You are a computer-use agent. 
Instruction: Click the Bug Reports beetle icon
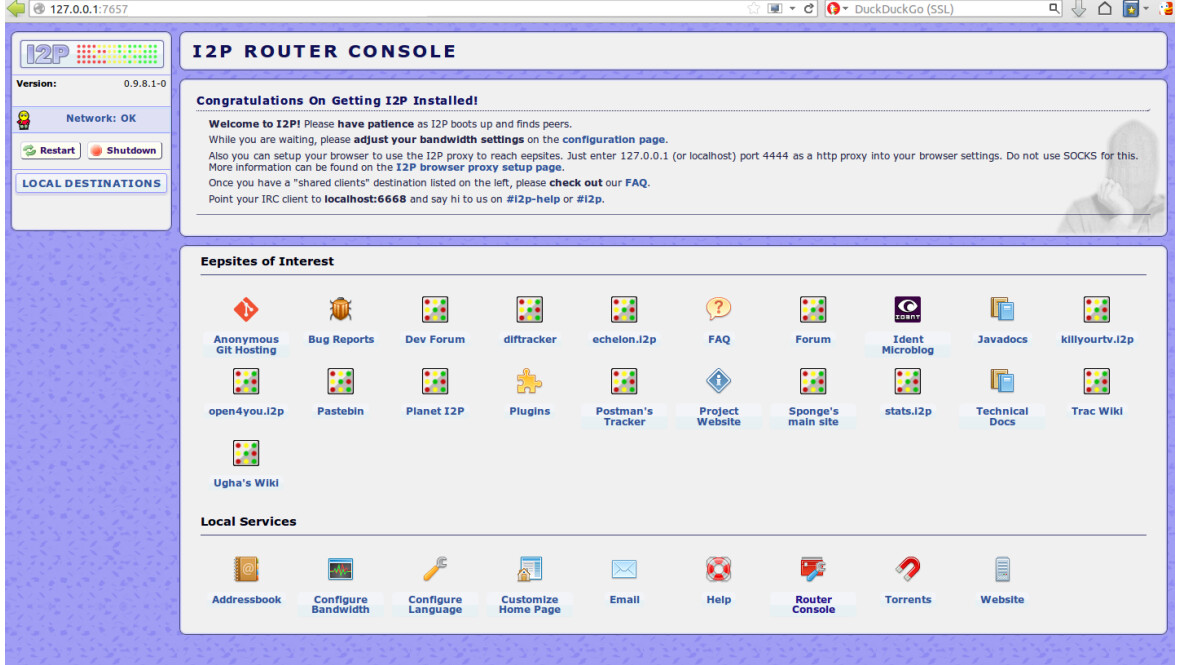pyautogui.click(x=341, y=309)
